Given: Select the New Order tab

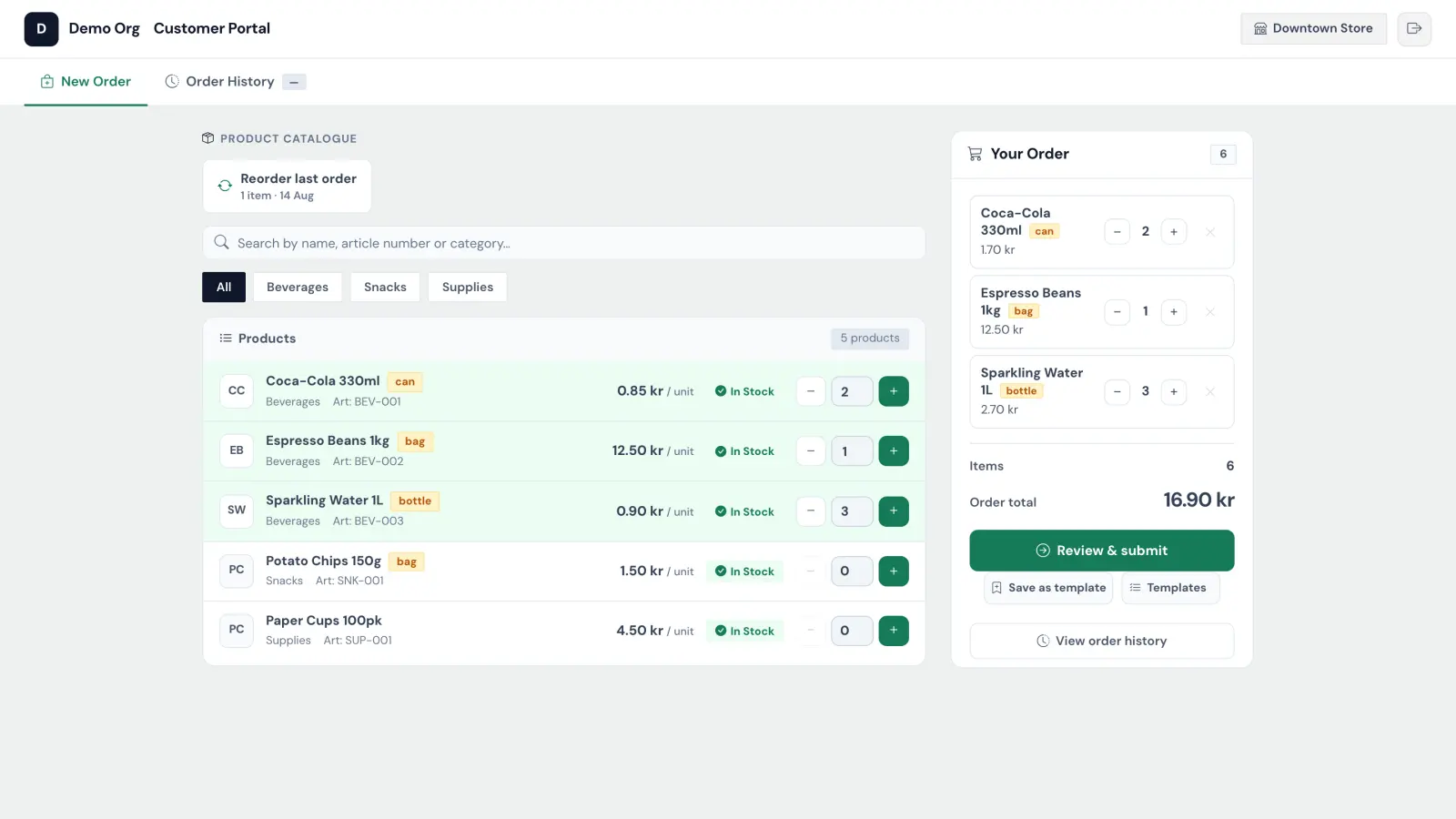Looking at the screenshot, I should tap(86, 82).
